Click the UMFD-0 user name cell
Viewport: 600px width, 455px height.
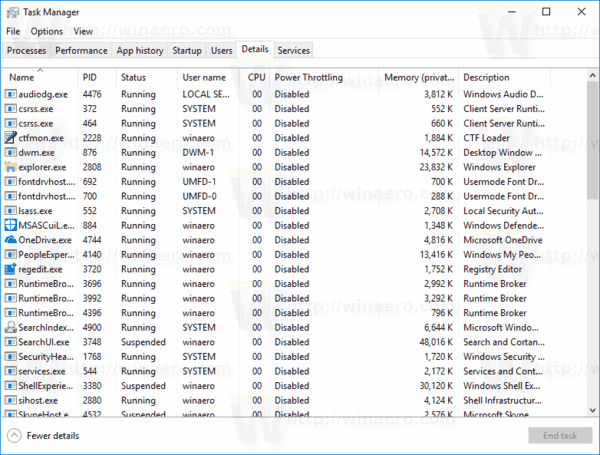coord(199,196)
